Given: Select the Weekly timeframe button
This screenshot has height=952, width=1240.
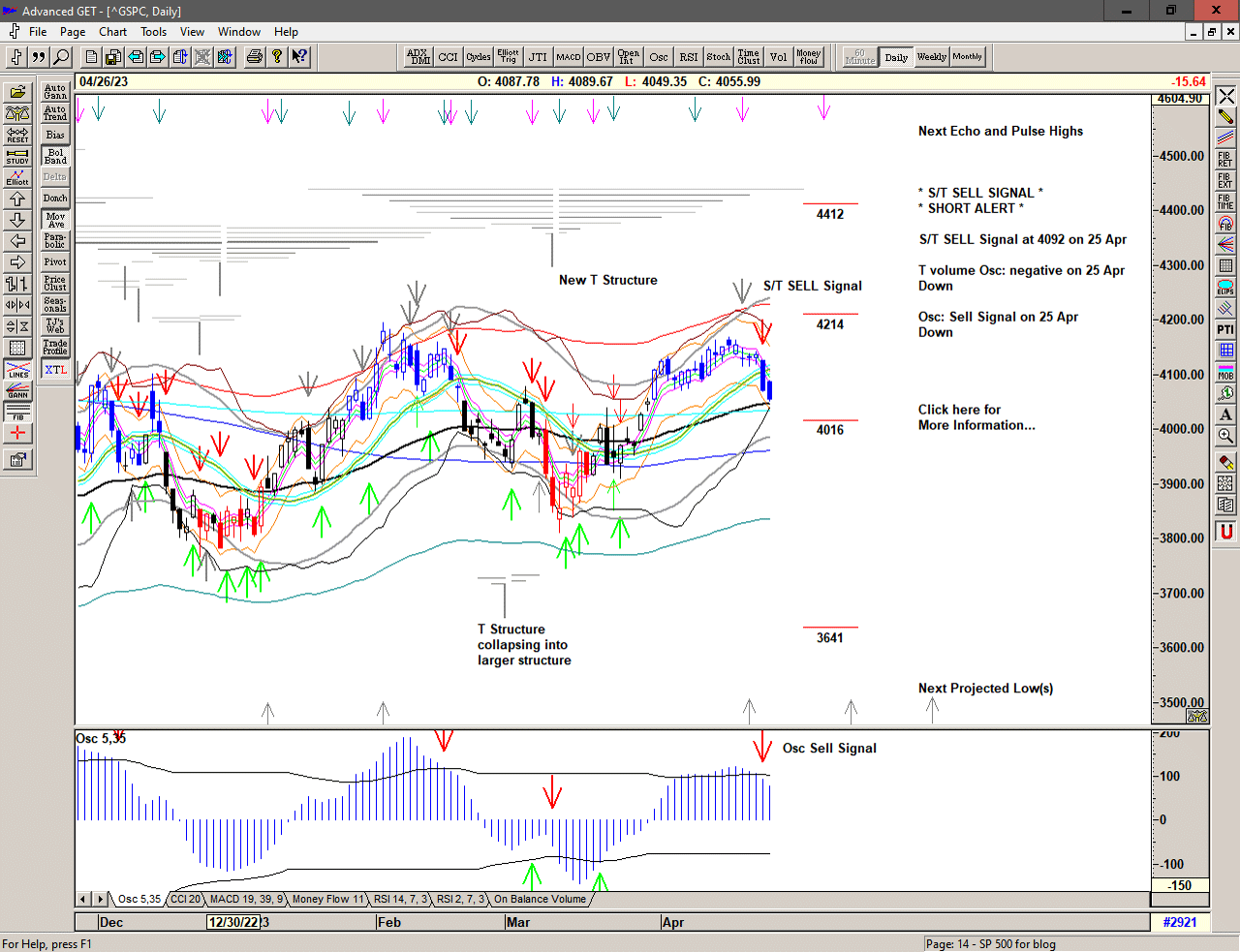Looking at the screenshot, I should pos(931,57).
